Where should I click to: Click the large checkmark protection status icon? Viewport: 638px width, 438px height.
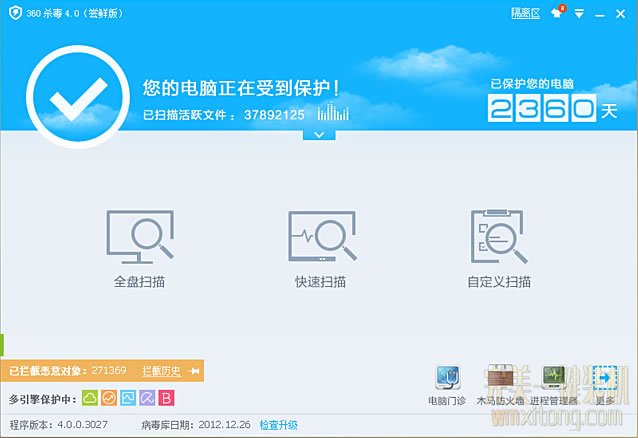[x=78, y=96]
